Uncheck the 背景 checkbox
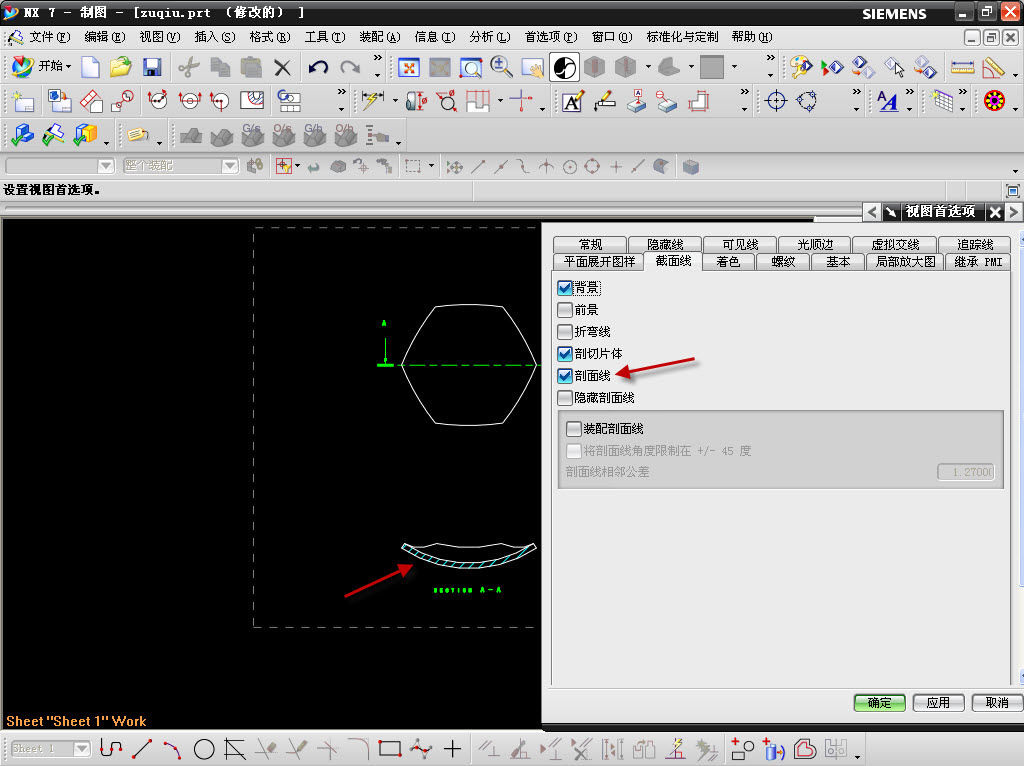 pyautogui.click(x=565, y=287)
